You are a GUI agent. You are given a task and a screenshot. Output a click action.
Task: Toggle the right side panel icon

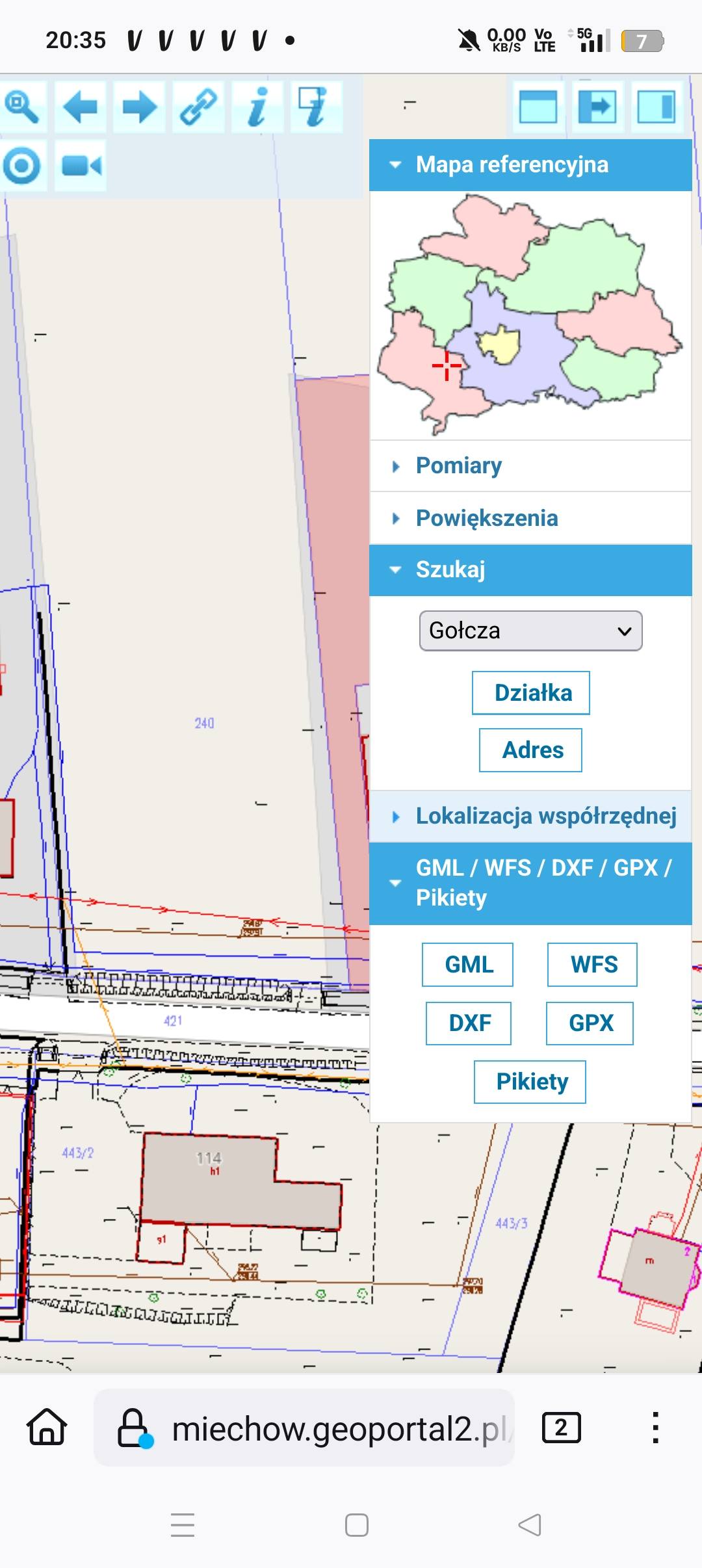(x=656, y=107)
